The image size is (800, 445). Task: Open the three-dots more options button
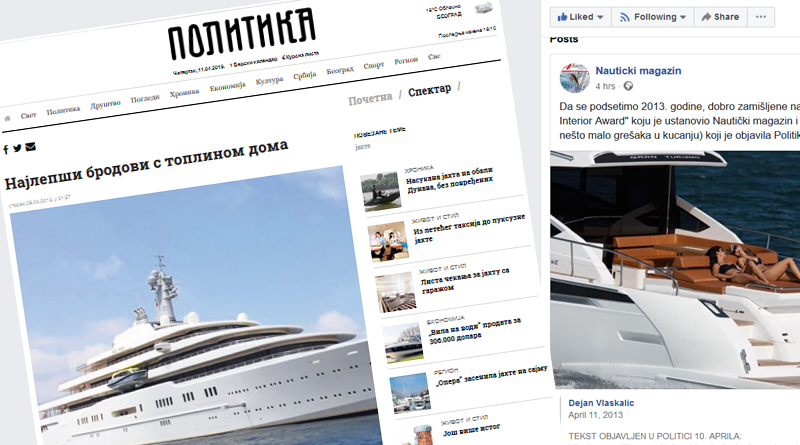click(761, 17)
